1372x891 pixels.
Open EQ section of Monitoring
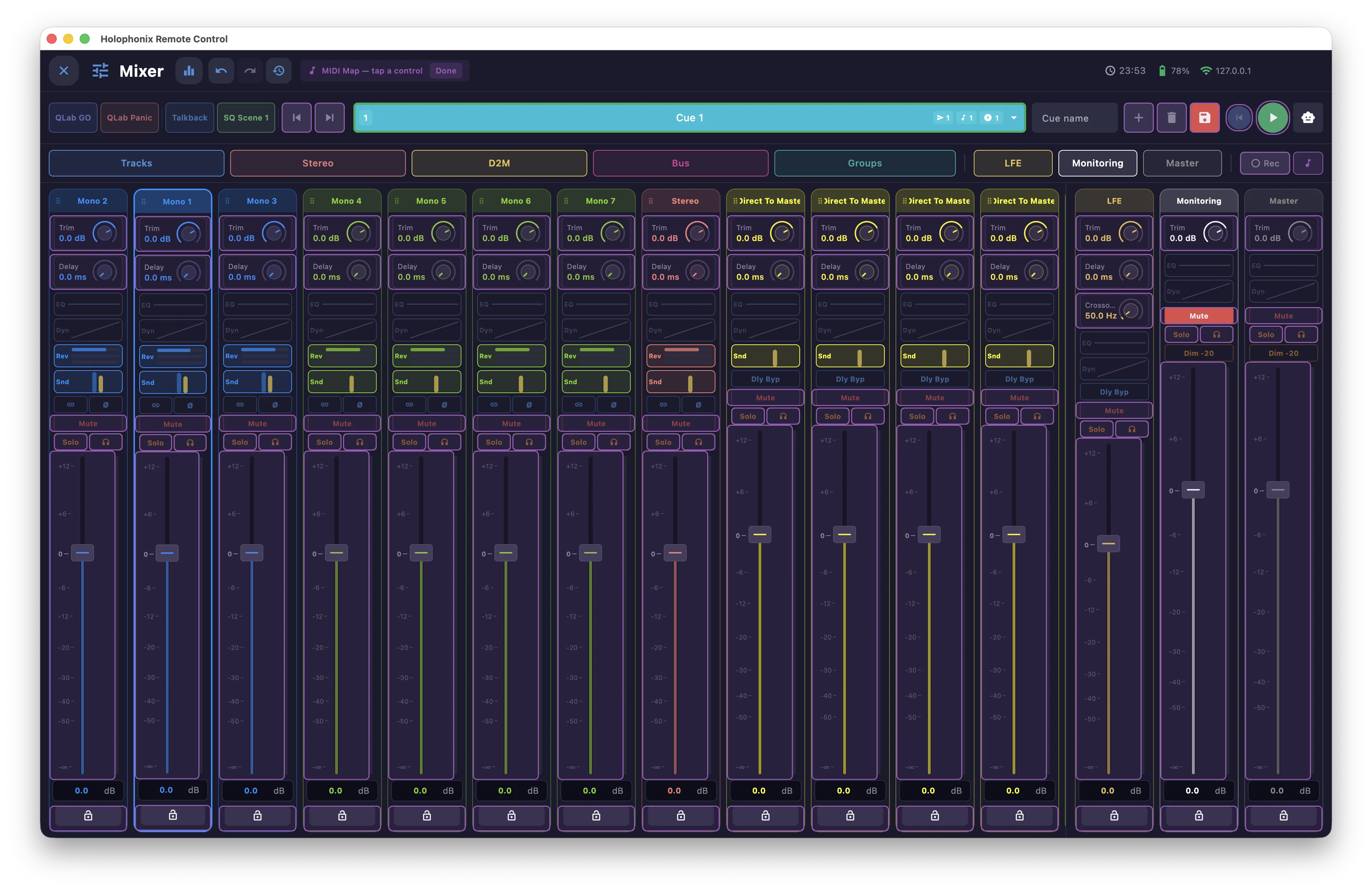click(x=1198, y=266)
